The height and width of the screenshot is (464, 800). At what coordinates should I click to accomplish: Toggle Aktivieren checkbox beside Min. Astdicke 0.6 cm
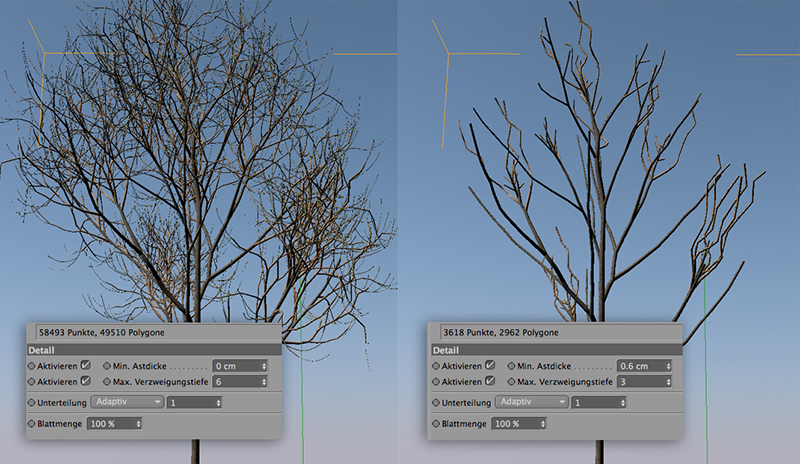[x=490, y=365]
